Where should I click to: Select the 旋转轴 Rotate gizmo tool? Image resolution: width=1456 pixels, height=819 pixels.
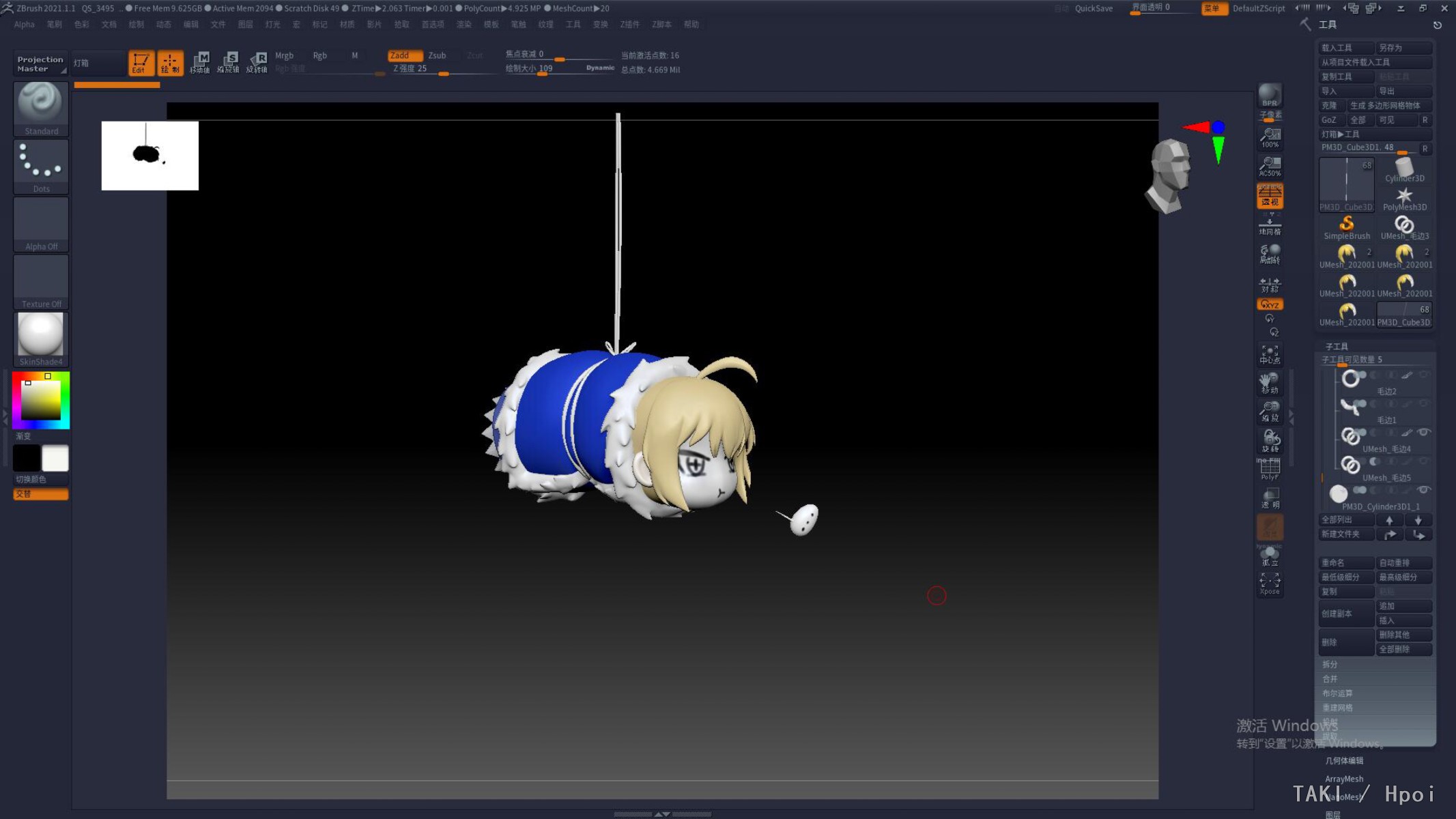pyautogui.click(x=257, y=63)
